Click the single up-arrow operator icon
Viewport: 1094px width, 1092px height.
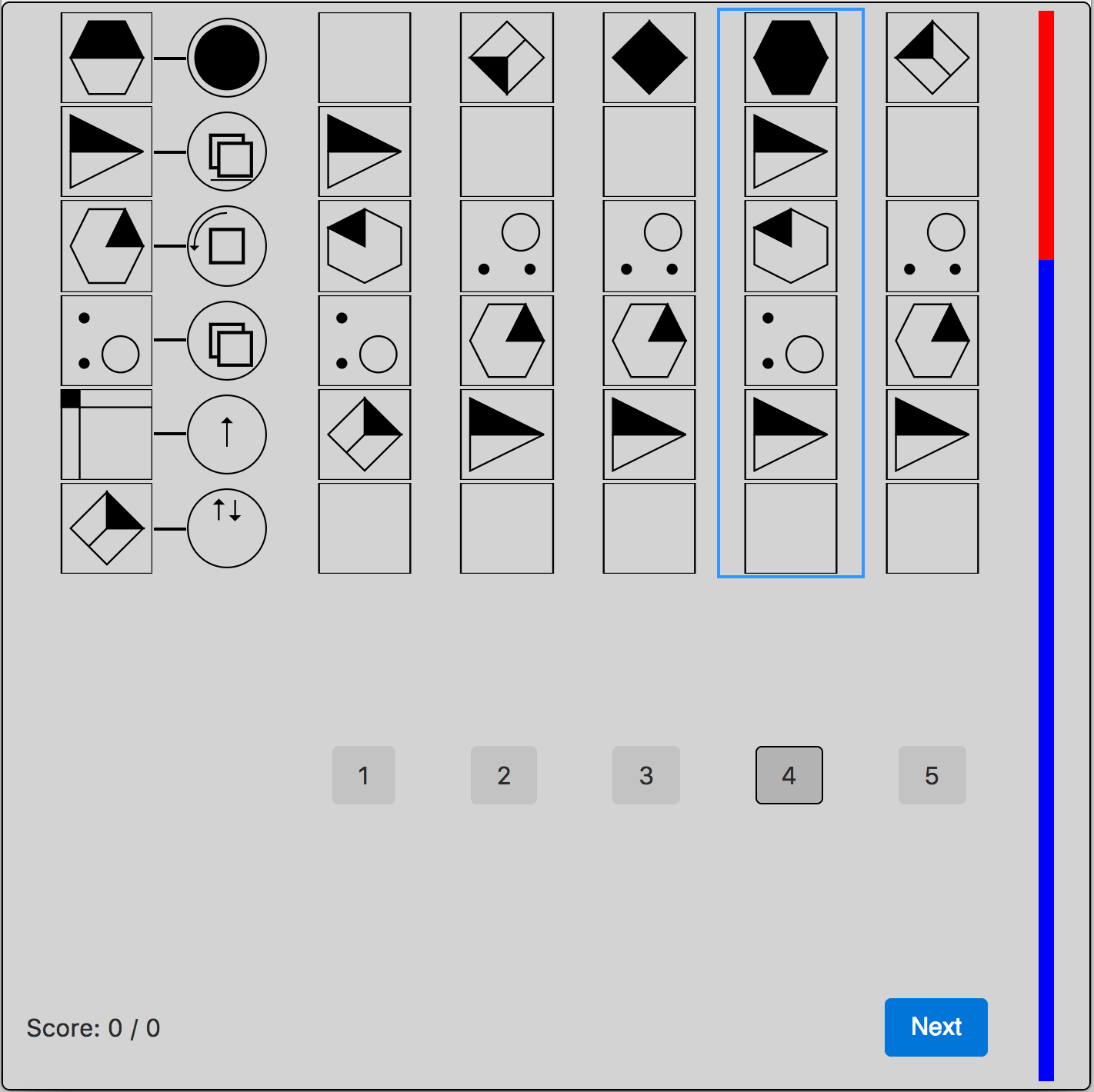point(227,434)
